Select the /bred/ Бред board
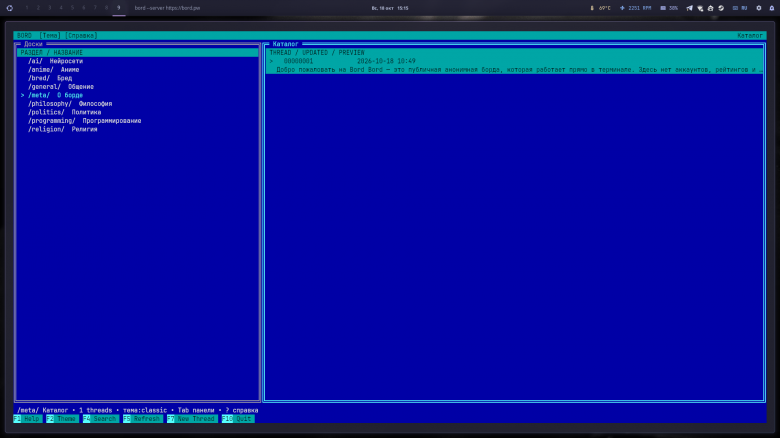This screenshot has height=438, width=780. click(x=138, y=78)
